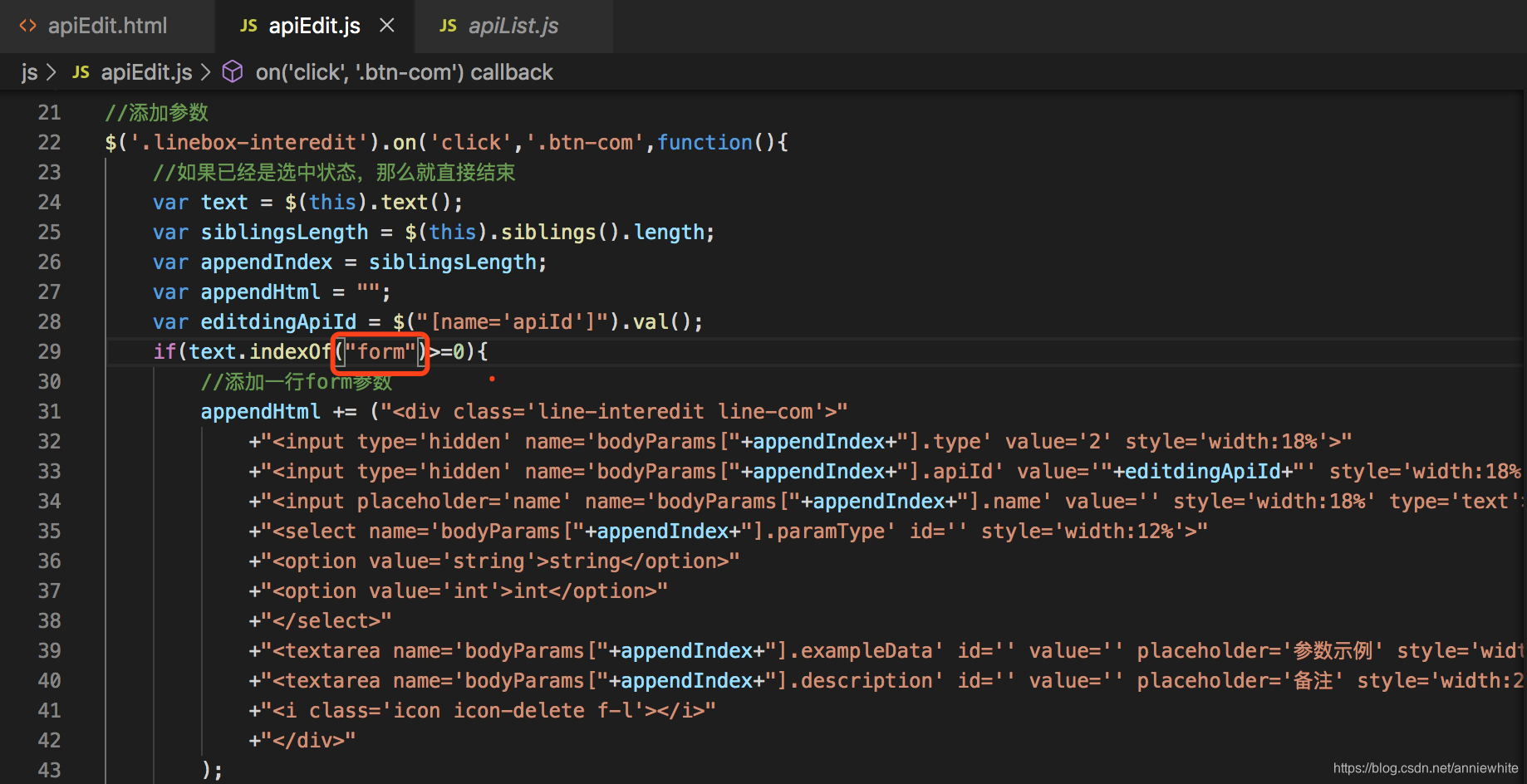
Task: Click line number 22 in the gutter
Action: (x=49, y=142)
